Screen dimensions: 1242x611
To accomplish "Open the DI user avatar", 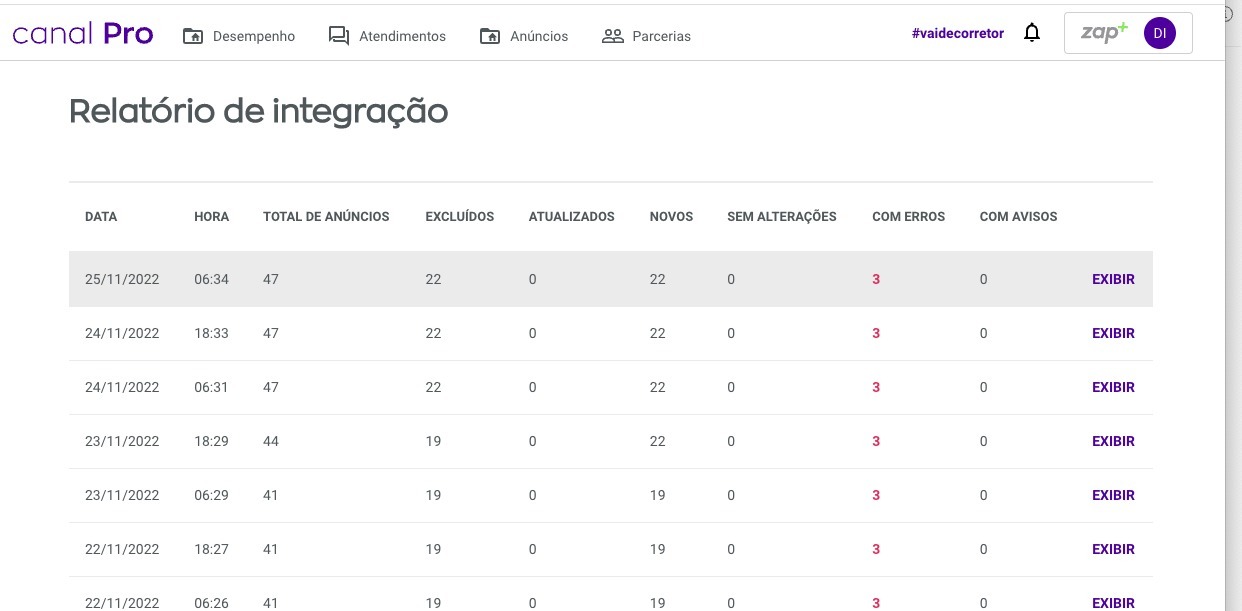I will [x=1159, y=33].
